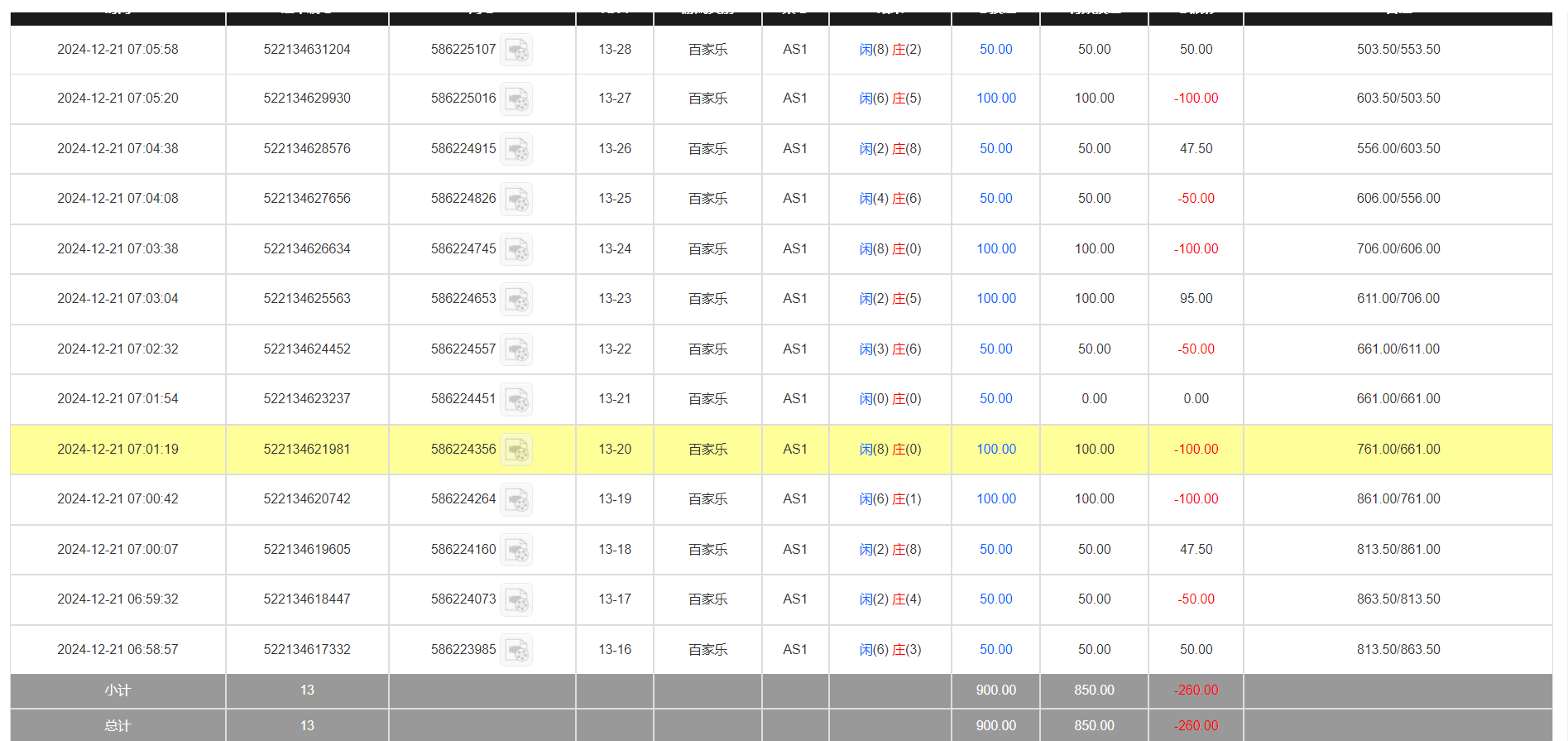Click video icon next to 586224264
The height and width of the screenshot is (741, 1568).
(x=517, y=500)
